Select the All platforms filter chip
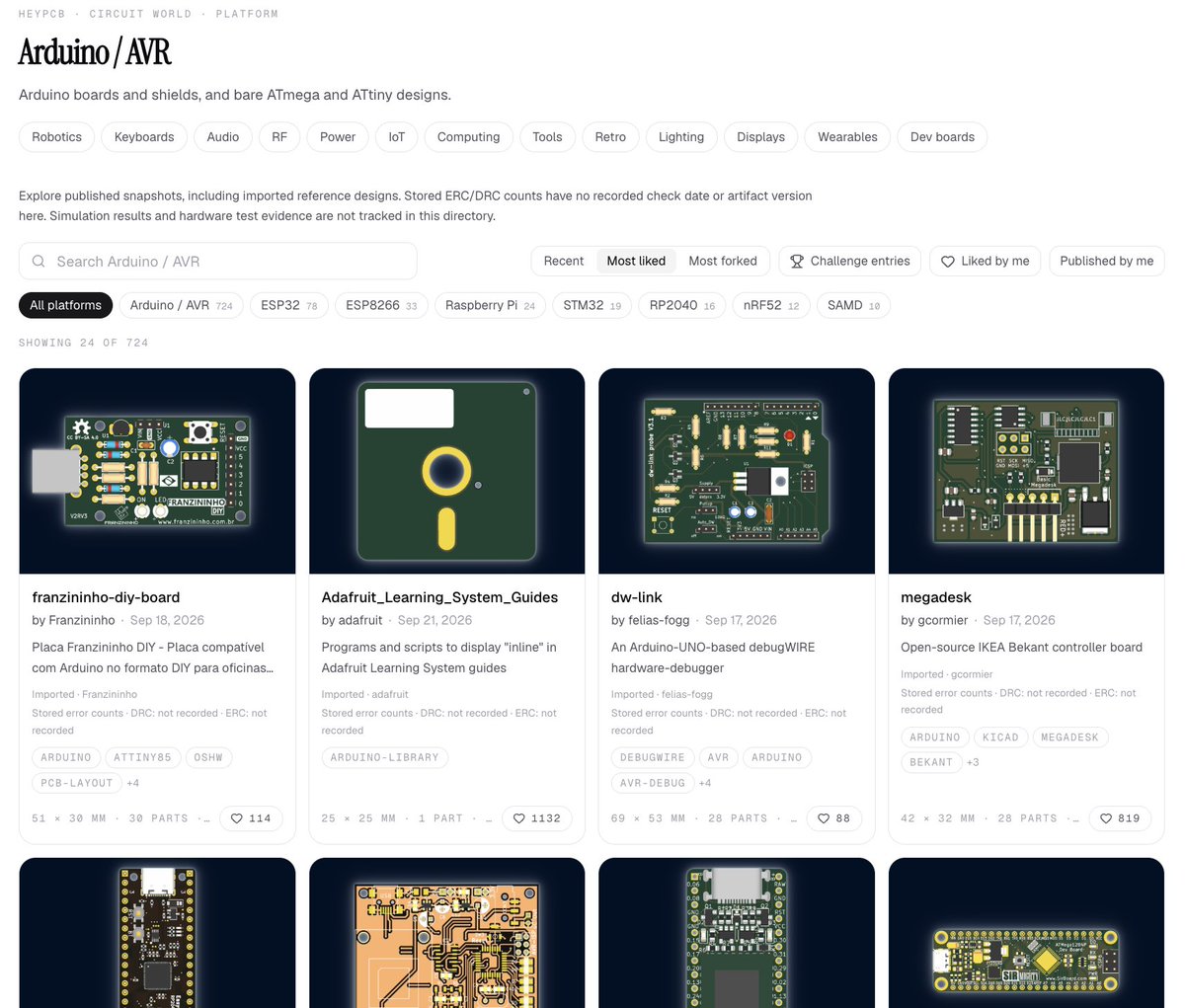1185x1008 pixels. (66, 306)
